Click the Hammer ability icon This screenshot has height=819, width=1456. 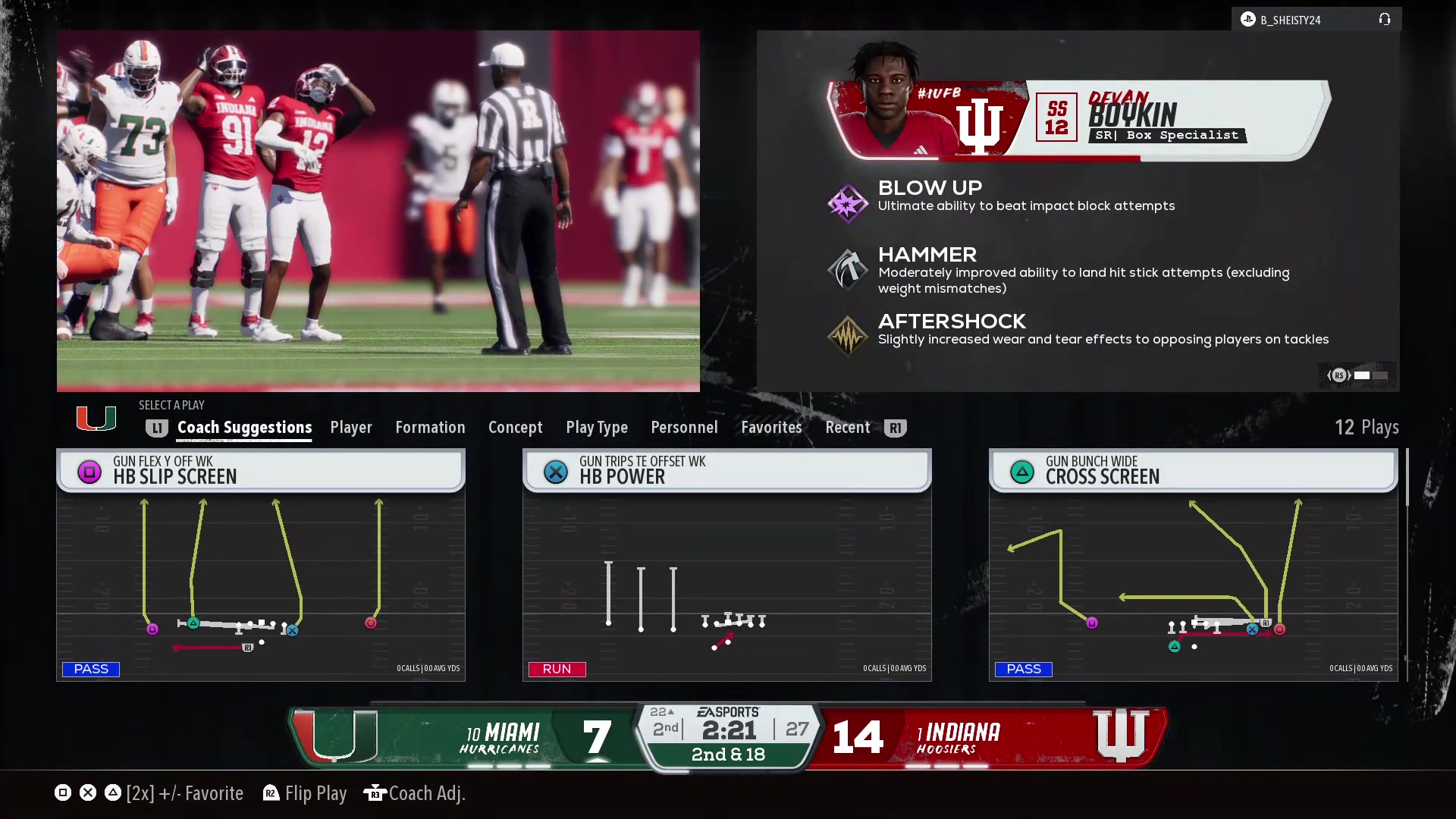(x=847, y=269)
